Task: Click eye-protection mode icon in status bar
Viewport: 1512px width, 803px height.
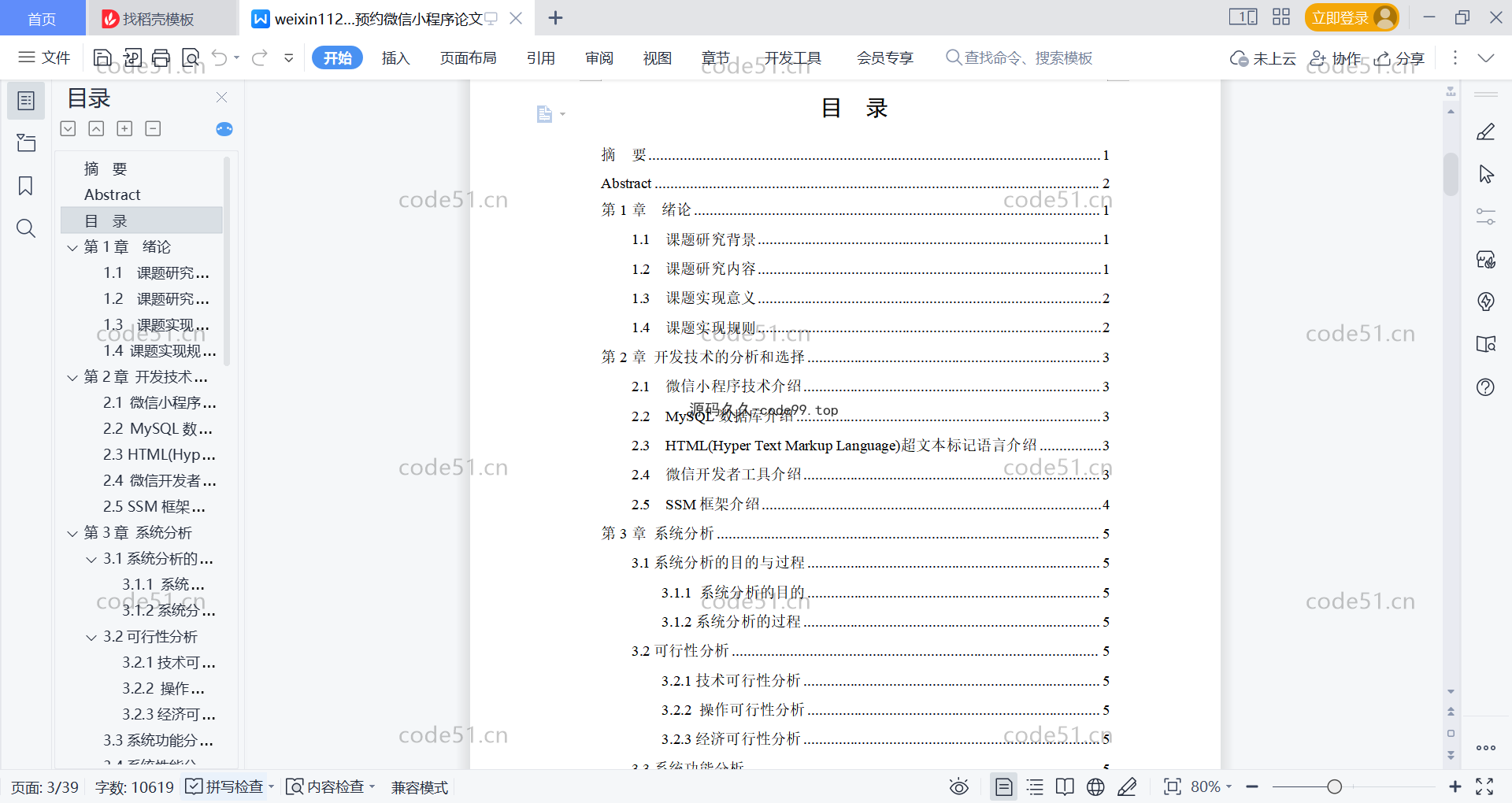Action: 958,786
